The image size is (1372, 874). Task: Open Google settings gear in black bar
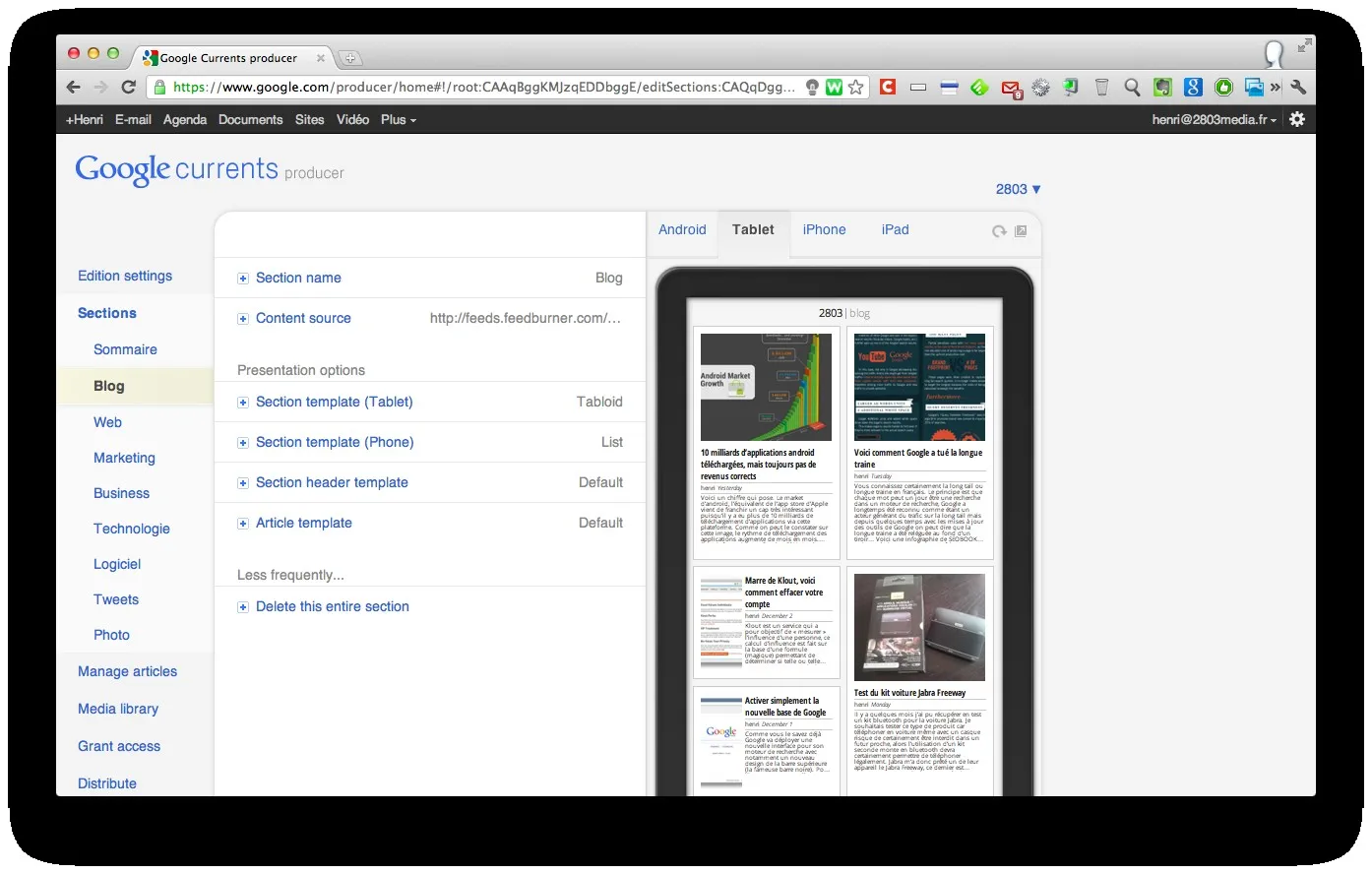pos(1297,119)
